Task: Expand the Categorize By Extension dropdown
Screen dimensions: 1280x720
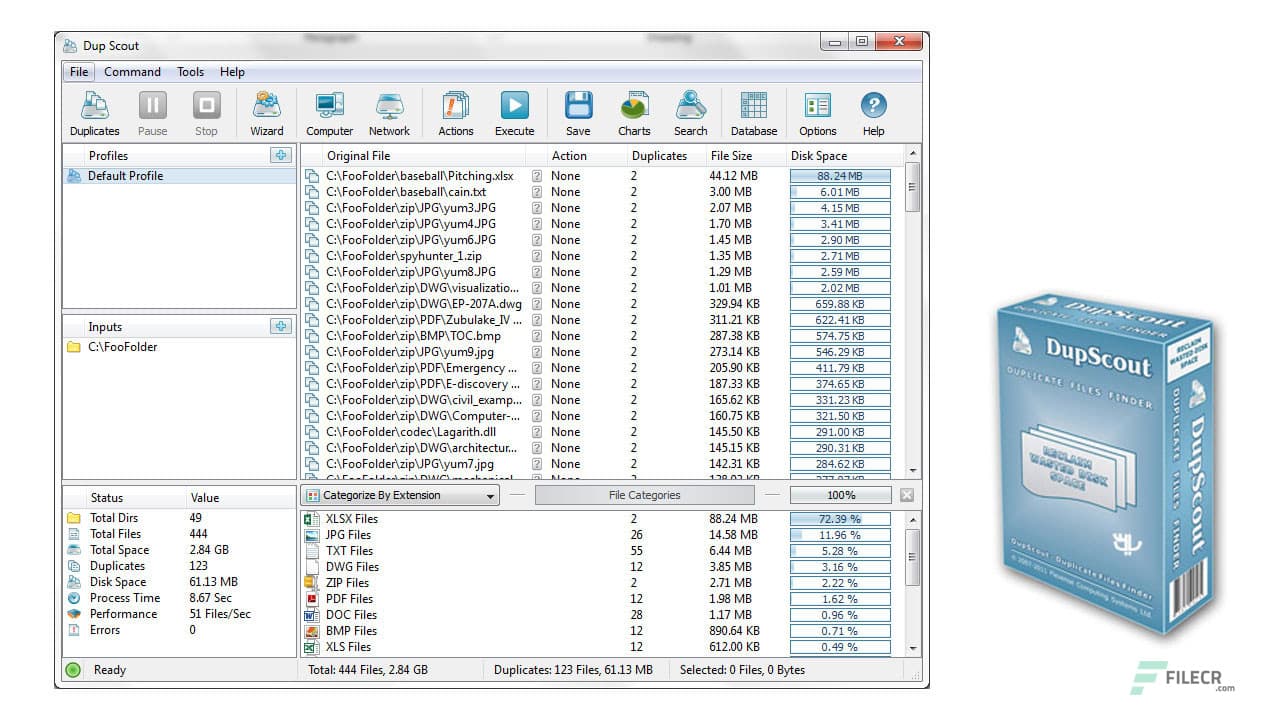Action: pyautogui.click(x=400, y=495)
